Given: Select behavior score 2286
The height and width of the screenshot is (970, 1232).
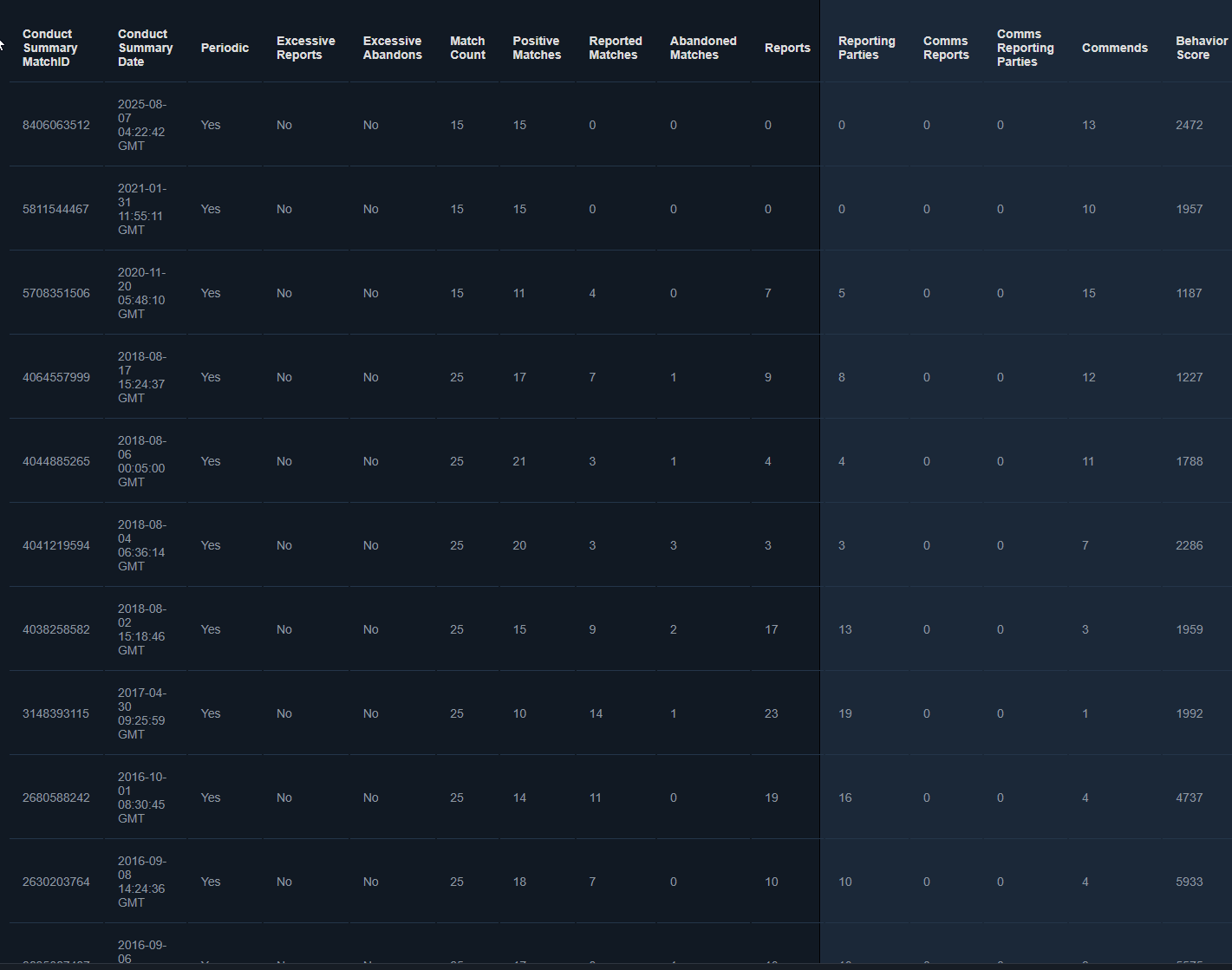Looking at the screenshot, I should click(x=1190, y=545).
